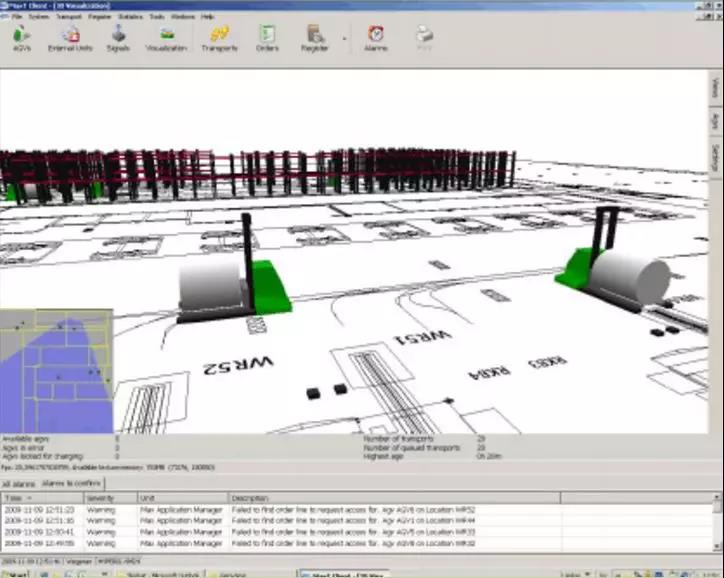The height and width of the screenshot is (578, 724).
Task: Select the first alarm row for WR52
Action: pyautogui.click(x=300, y=509)
